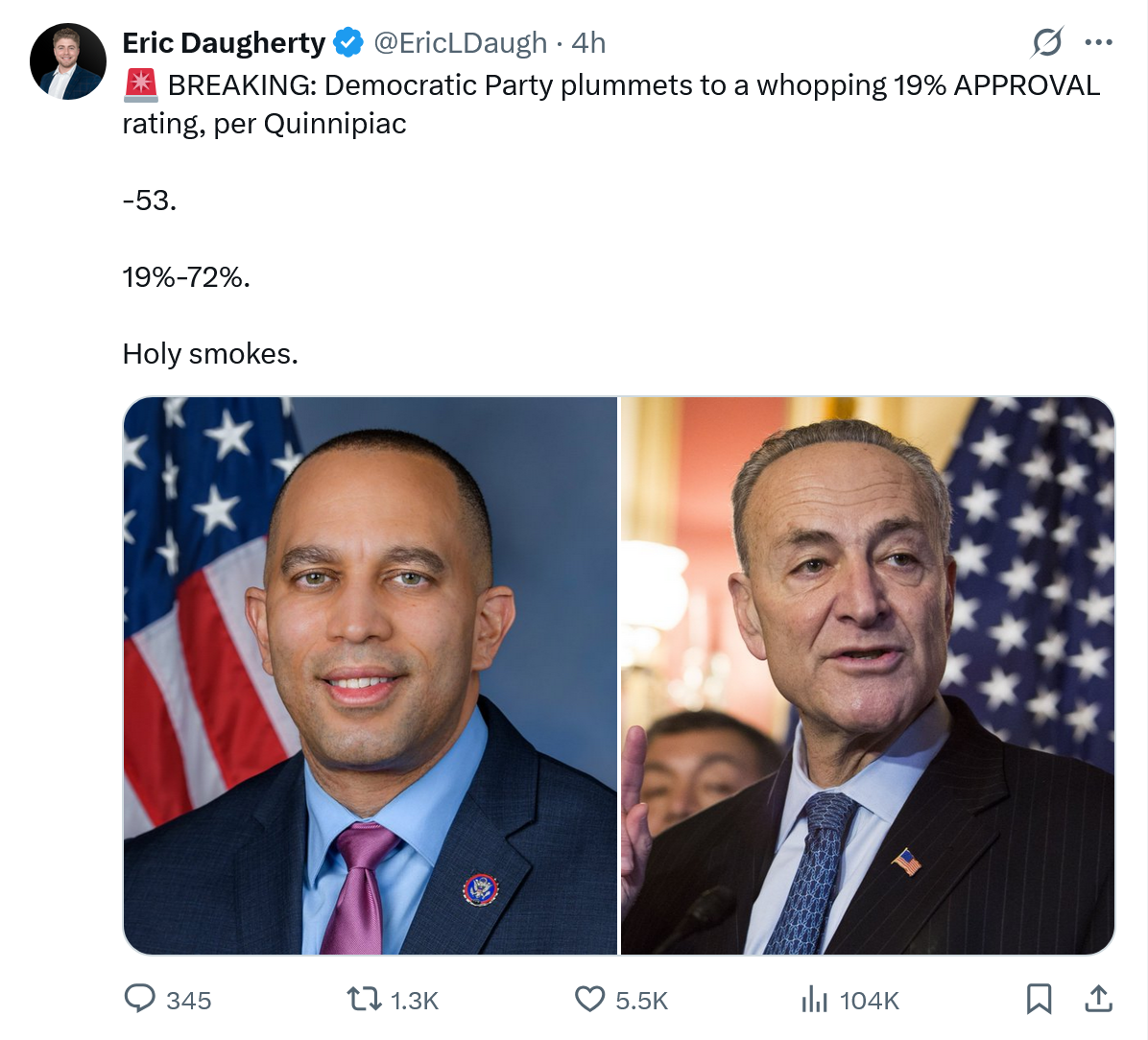The image size is (1148, 1040).
Task: Open Eric Daugherty's profile avatar
Action: point(68,61)
